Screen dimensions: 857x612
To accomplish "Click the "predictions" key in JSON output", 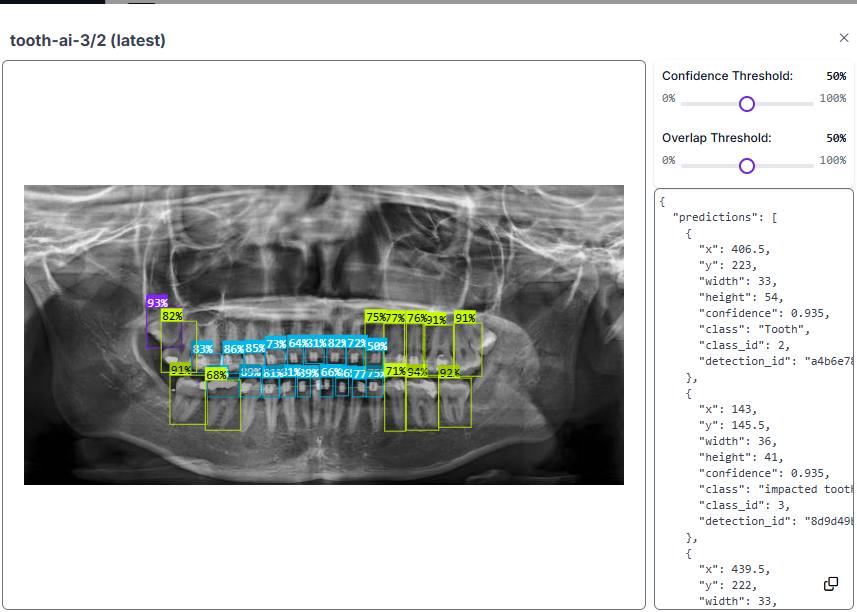I will (x=721, y=217).
